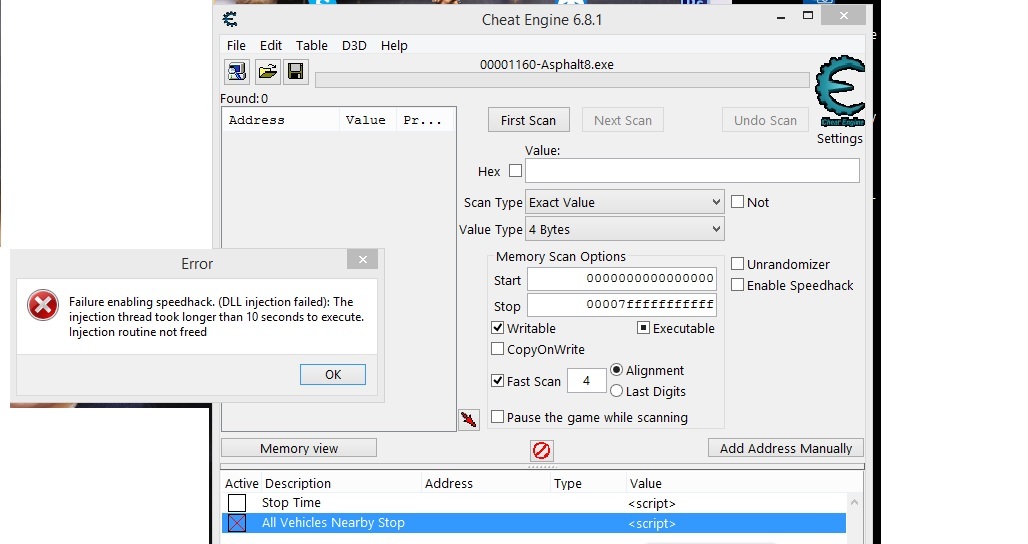Click OK in the Error dialog
The image size is (1028, 544).
[x=333, y=374]
